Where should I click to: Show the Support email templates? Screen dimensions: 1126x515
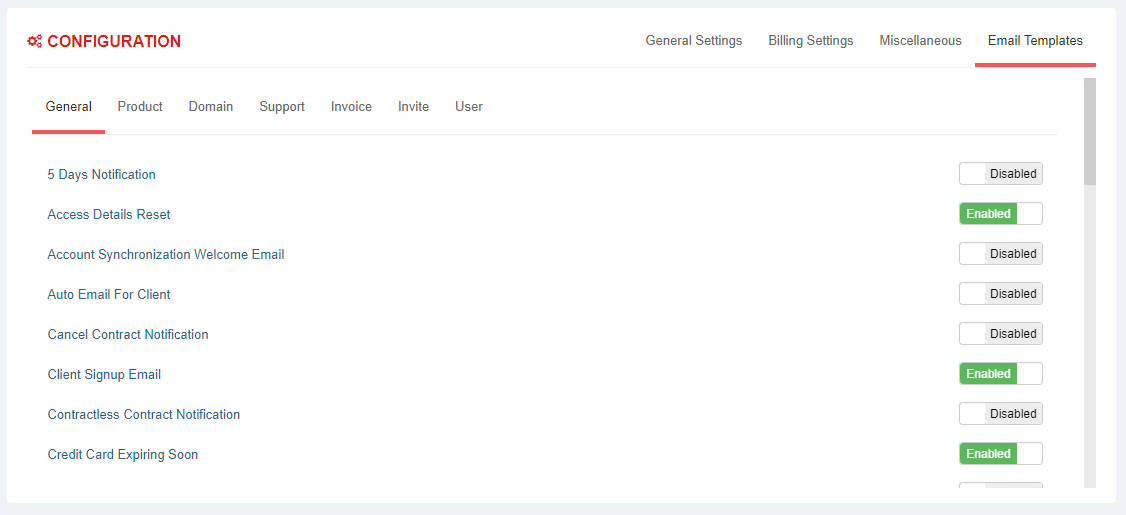click(x=282, y=107)
